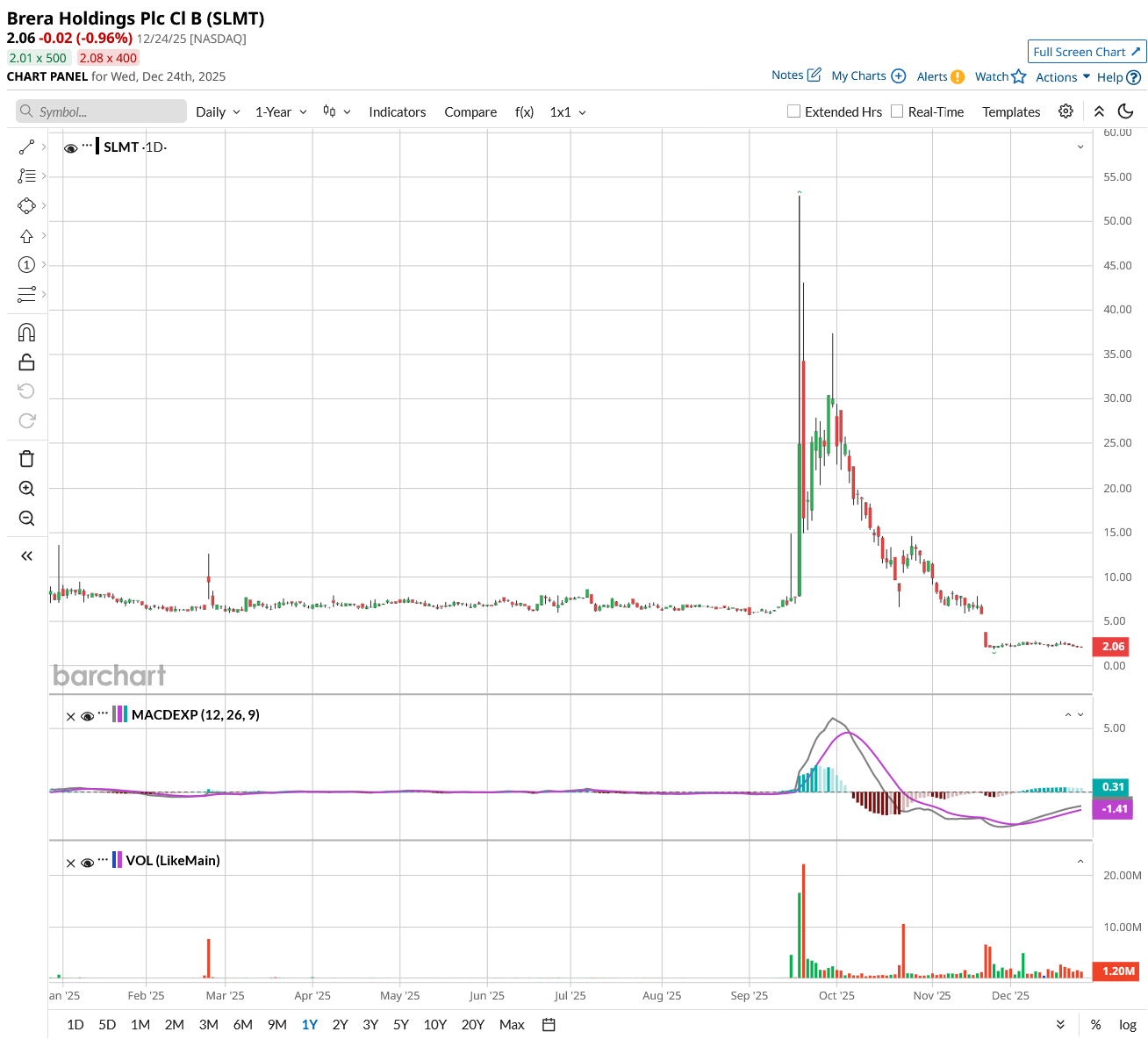Collapse the toolbar with double chevron

pos(1099,111)
